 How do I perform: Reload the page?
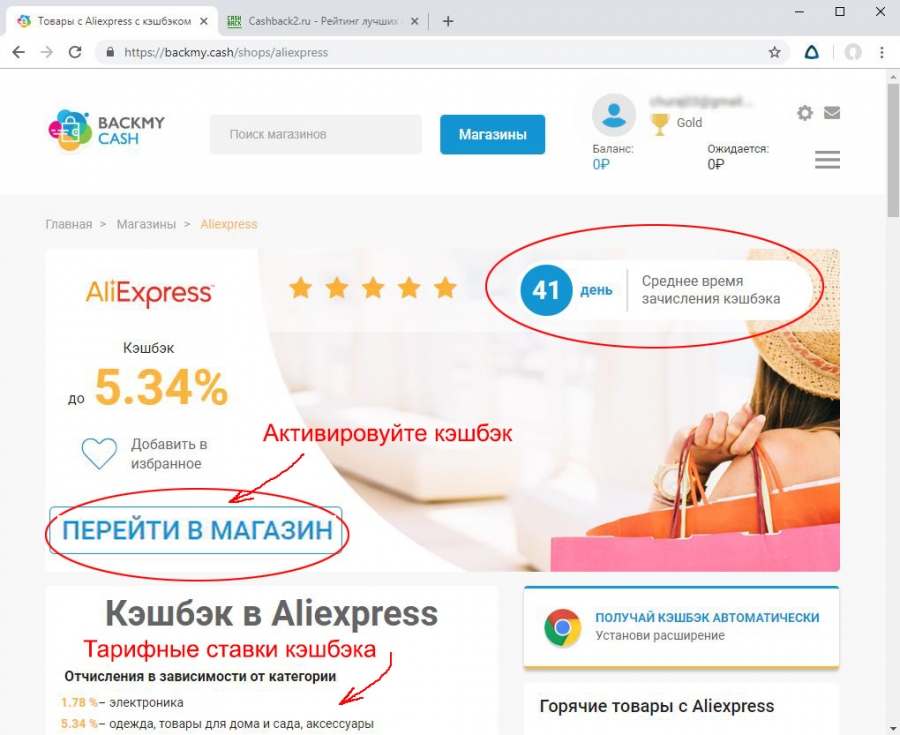(x=75, y=52)
